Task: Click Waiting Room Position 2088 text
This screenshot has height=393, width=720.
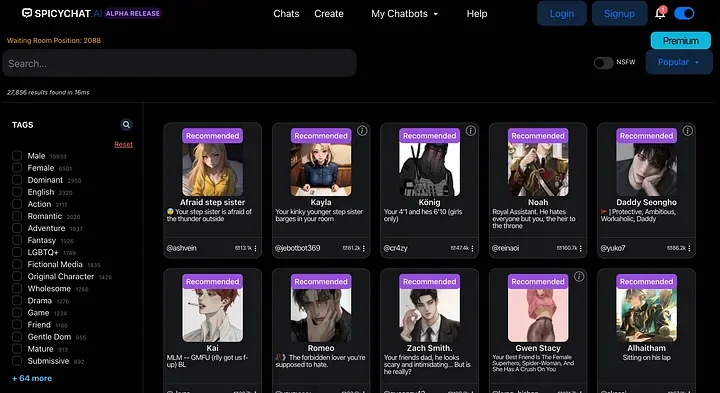Action: click(54, 40)
